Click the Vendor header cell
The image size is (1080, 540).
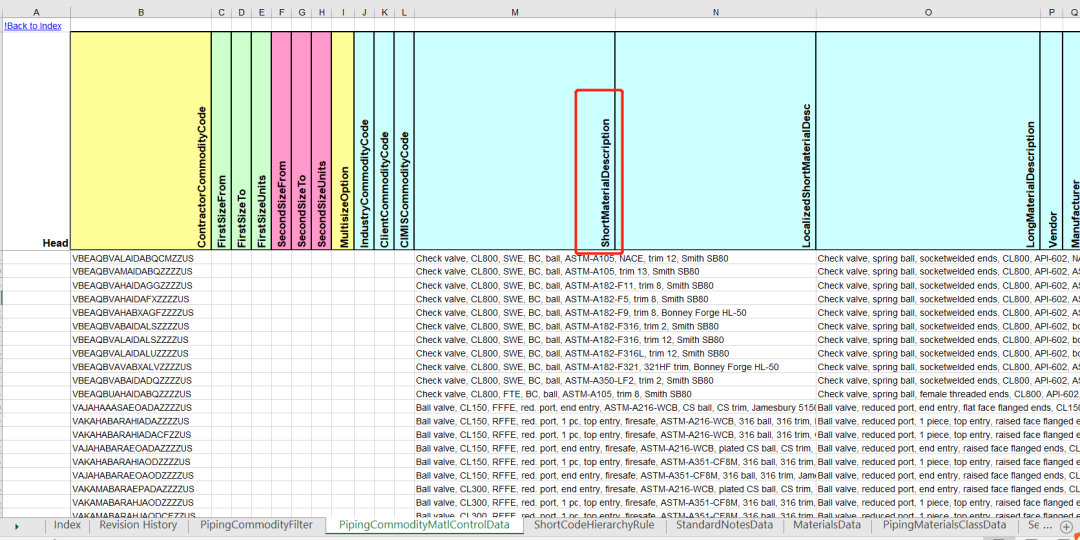tap(1051, 141)
